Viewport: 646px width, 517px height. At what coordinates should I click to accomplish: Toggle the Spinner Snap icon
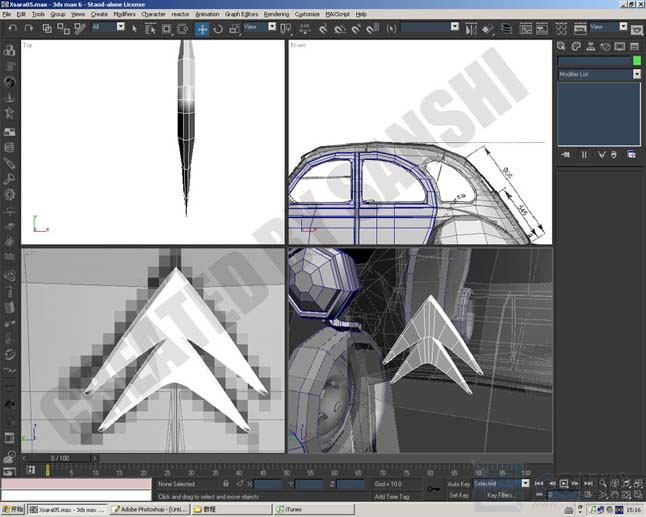372,28
